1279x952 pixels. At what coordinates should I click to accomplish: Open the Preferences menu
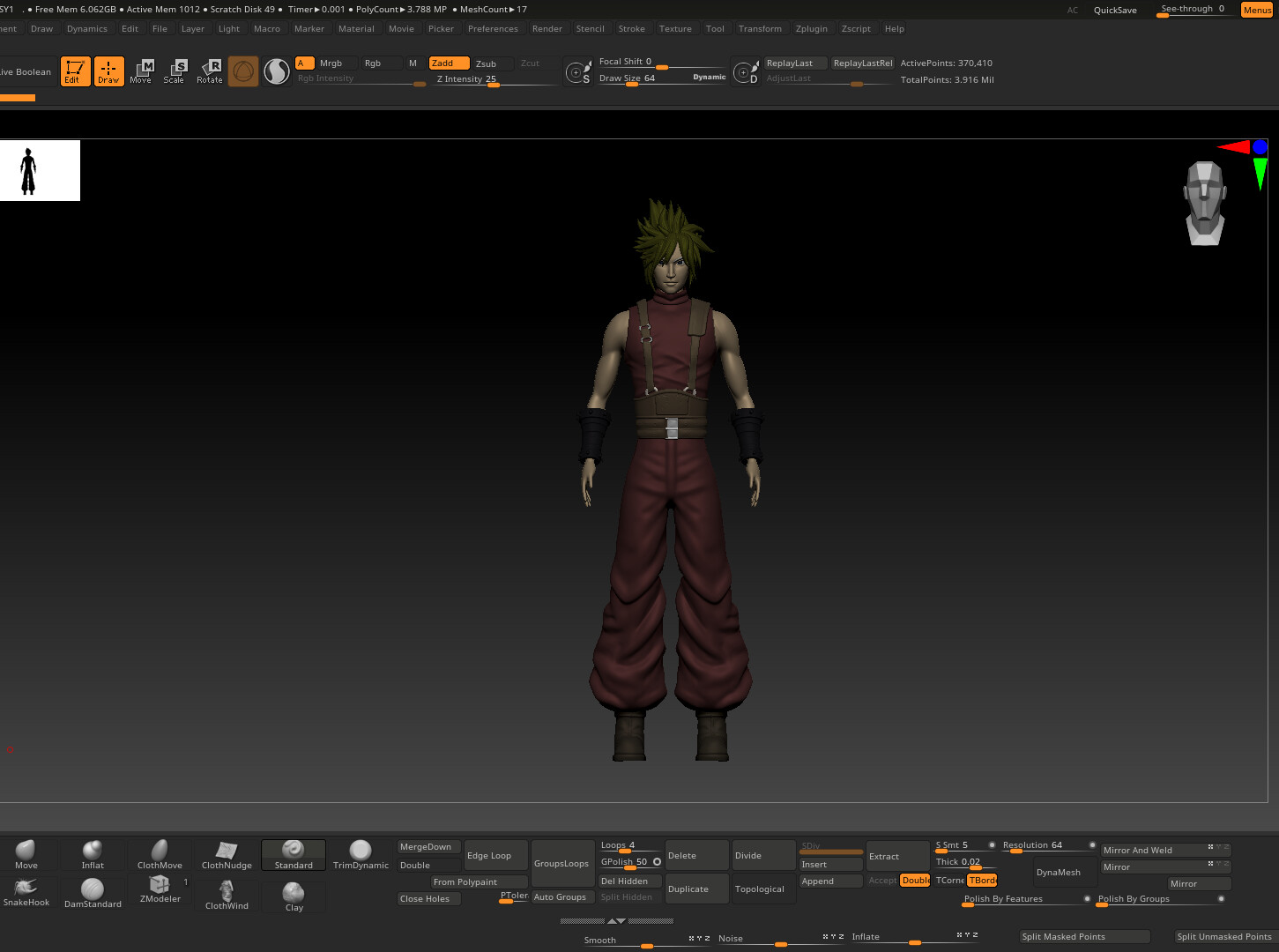[x=493, y=29]
